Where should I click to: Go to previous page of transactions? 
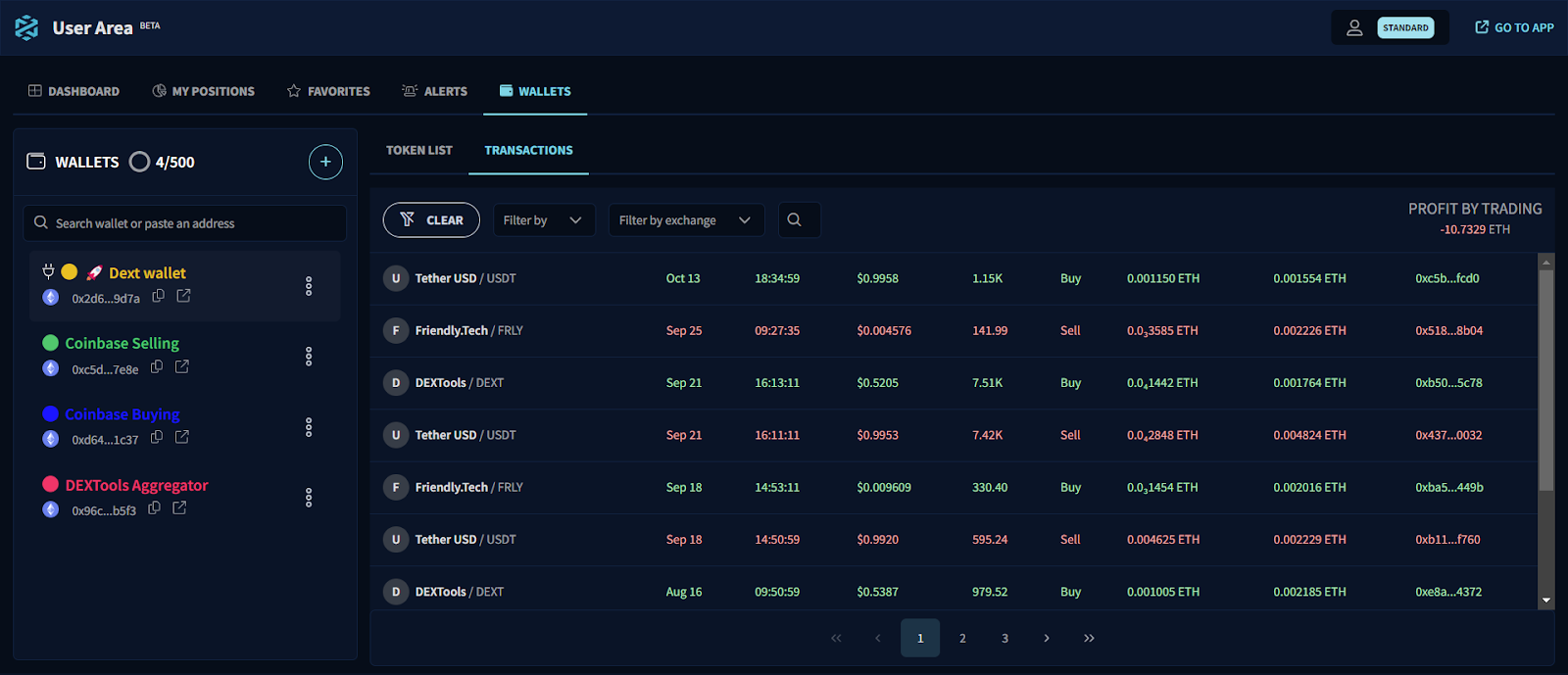(x=878, y=638)
